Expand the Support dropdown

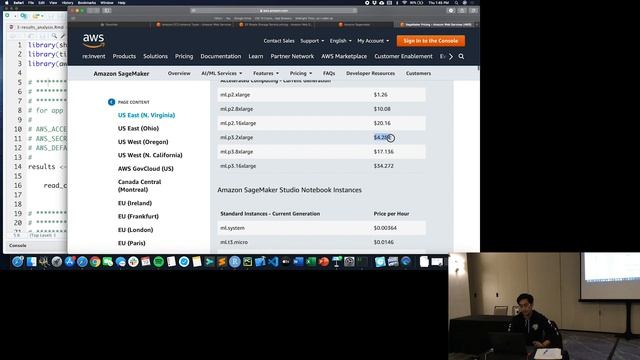312,41
